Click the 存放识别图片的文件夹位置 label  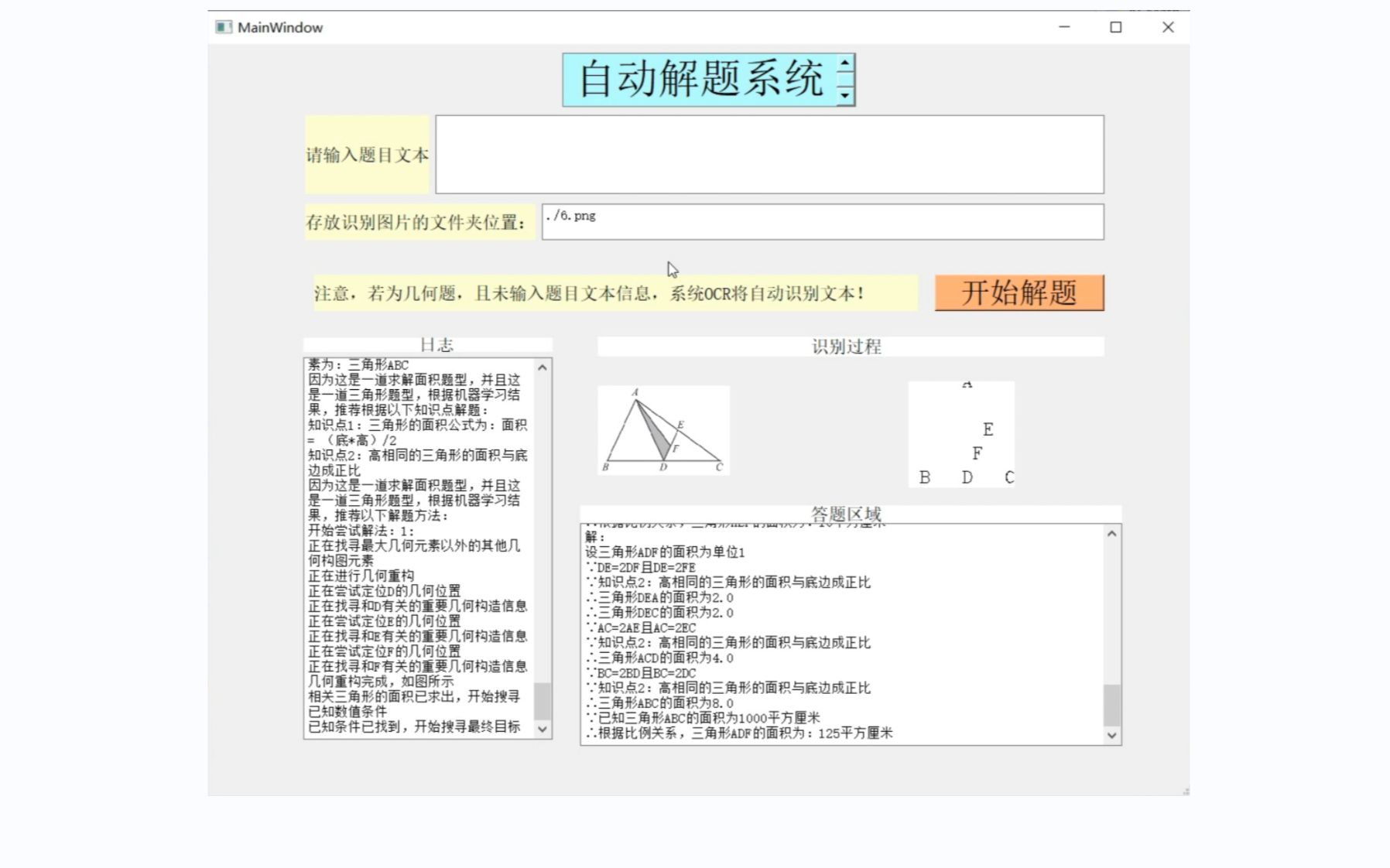point(419,223)
